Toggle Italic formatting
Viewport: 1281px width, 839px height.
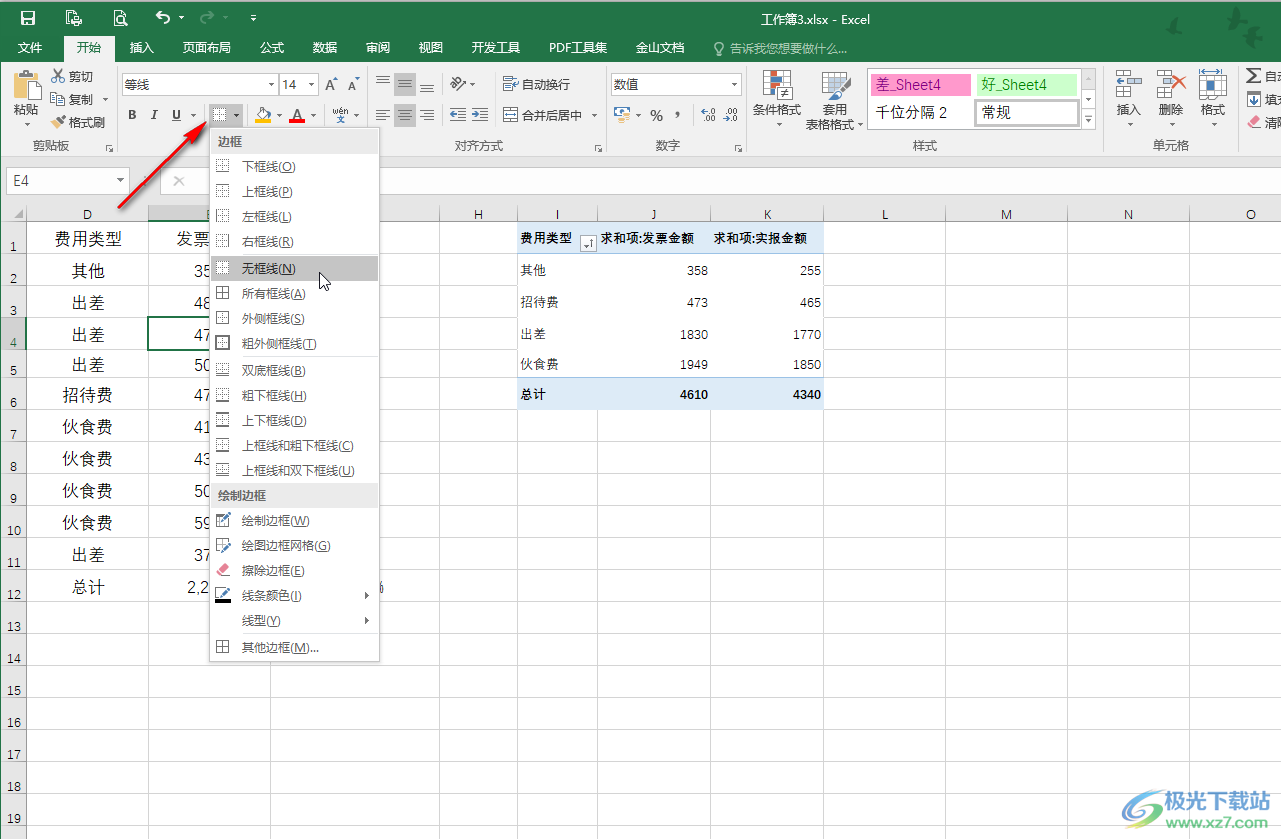pos(154,115)
